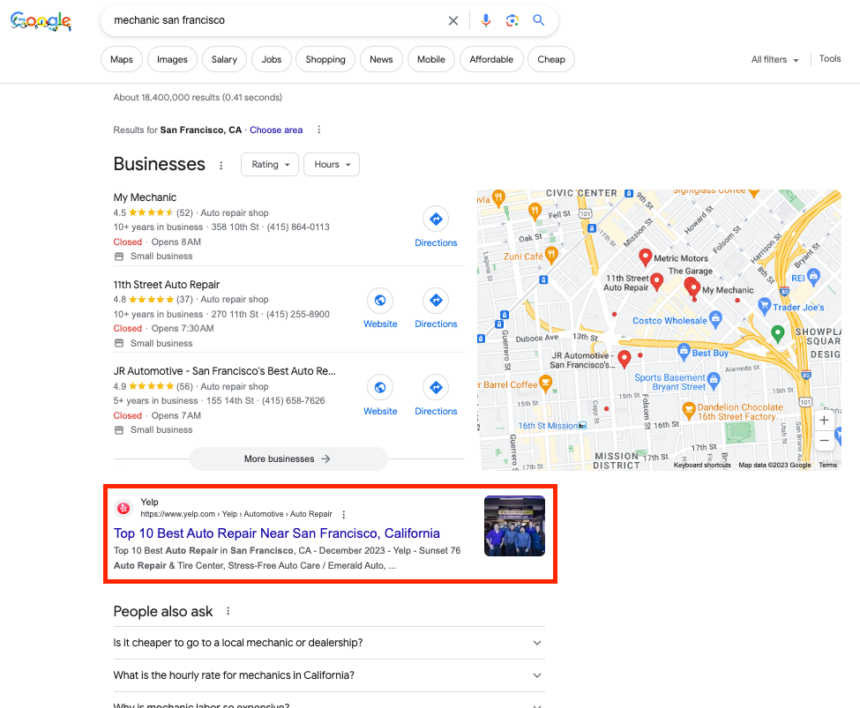Open My Mechanic business listing
Image resolution: width=860 pixels, height=708 pixels.
click(145, 197)
